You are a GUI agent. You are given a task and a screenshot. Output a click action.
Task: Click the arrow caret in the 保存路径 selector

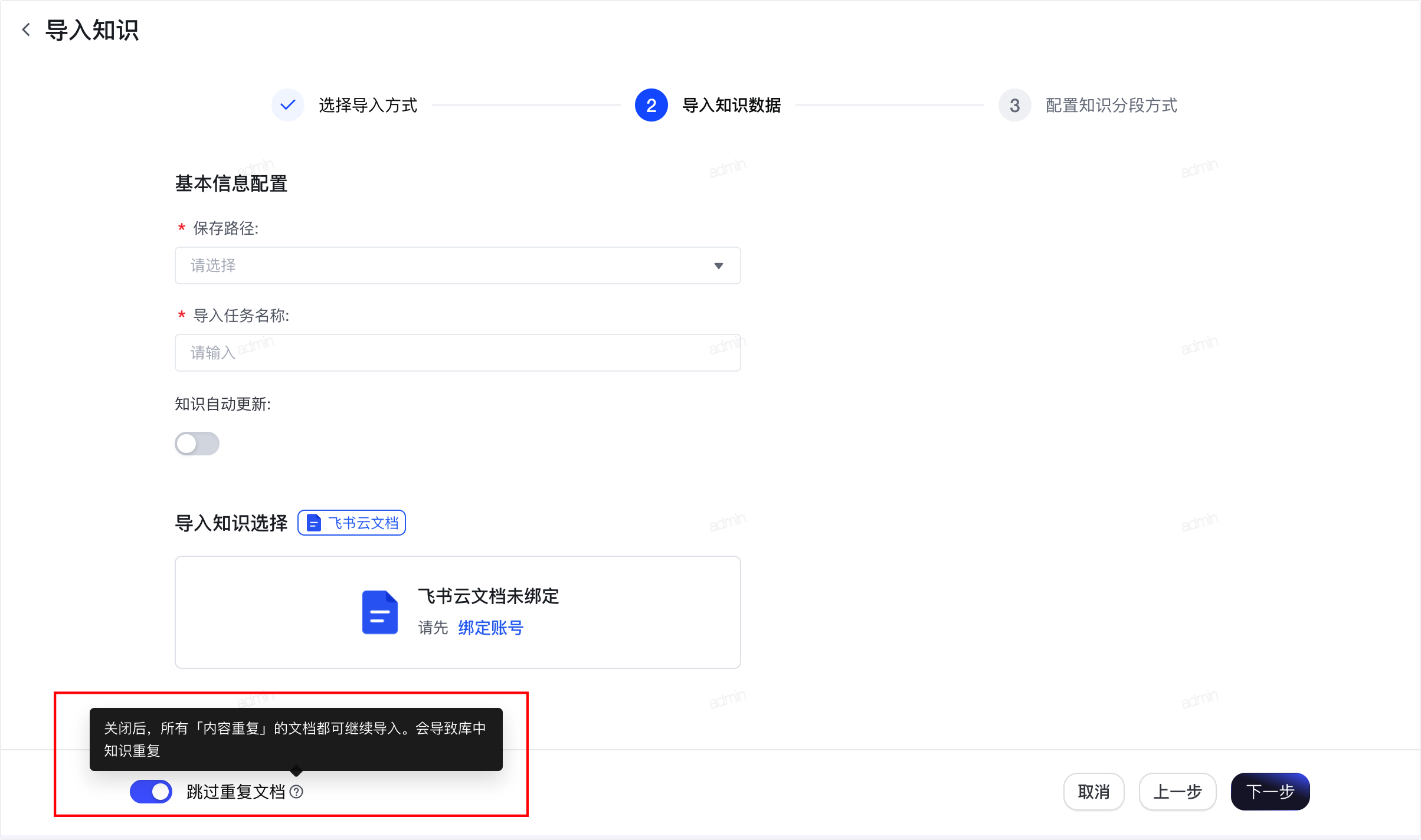click(x=718, y=265)
